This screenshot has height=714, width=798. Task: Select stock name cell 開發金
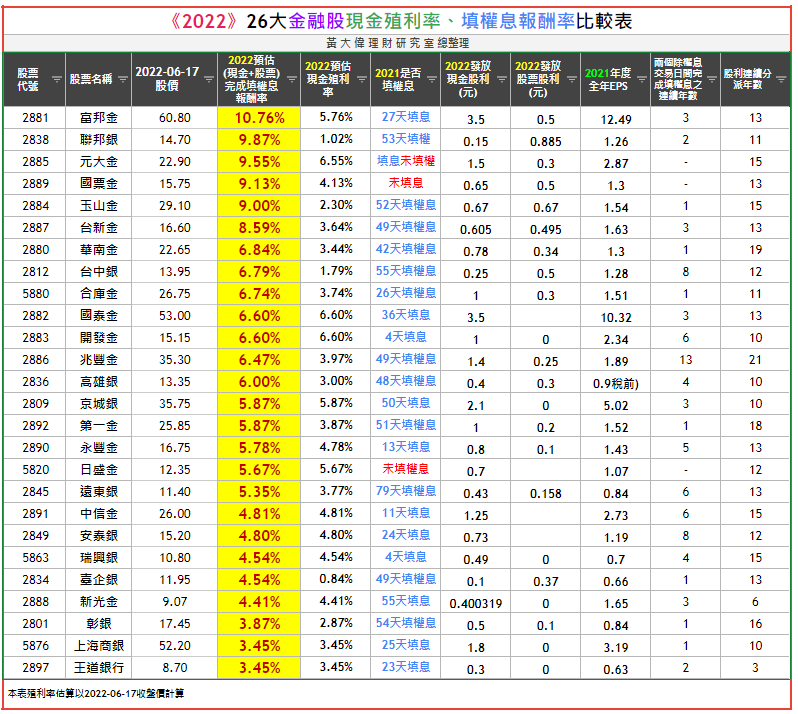[99, 337]
